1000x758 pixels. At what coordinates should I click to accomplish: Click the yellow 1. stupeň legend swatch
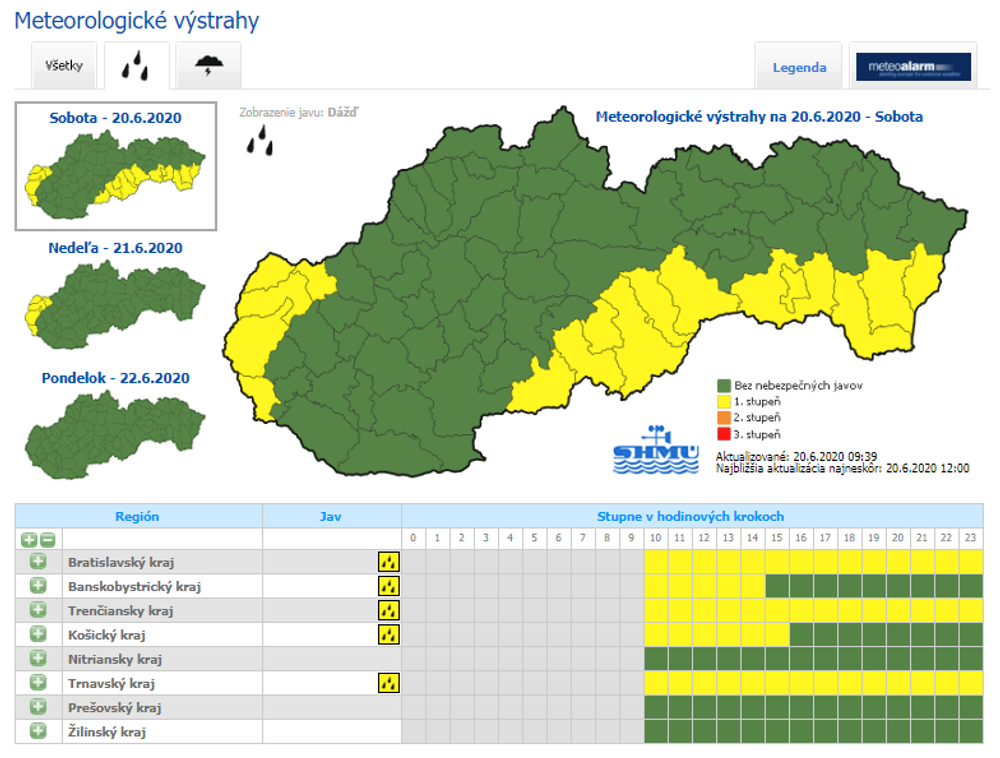click(724, 401)
